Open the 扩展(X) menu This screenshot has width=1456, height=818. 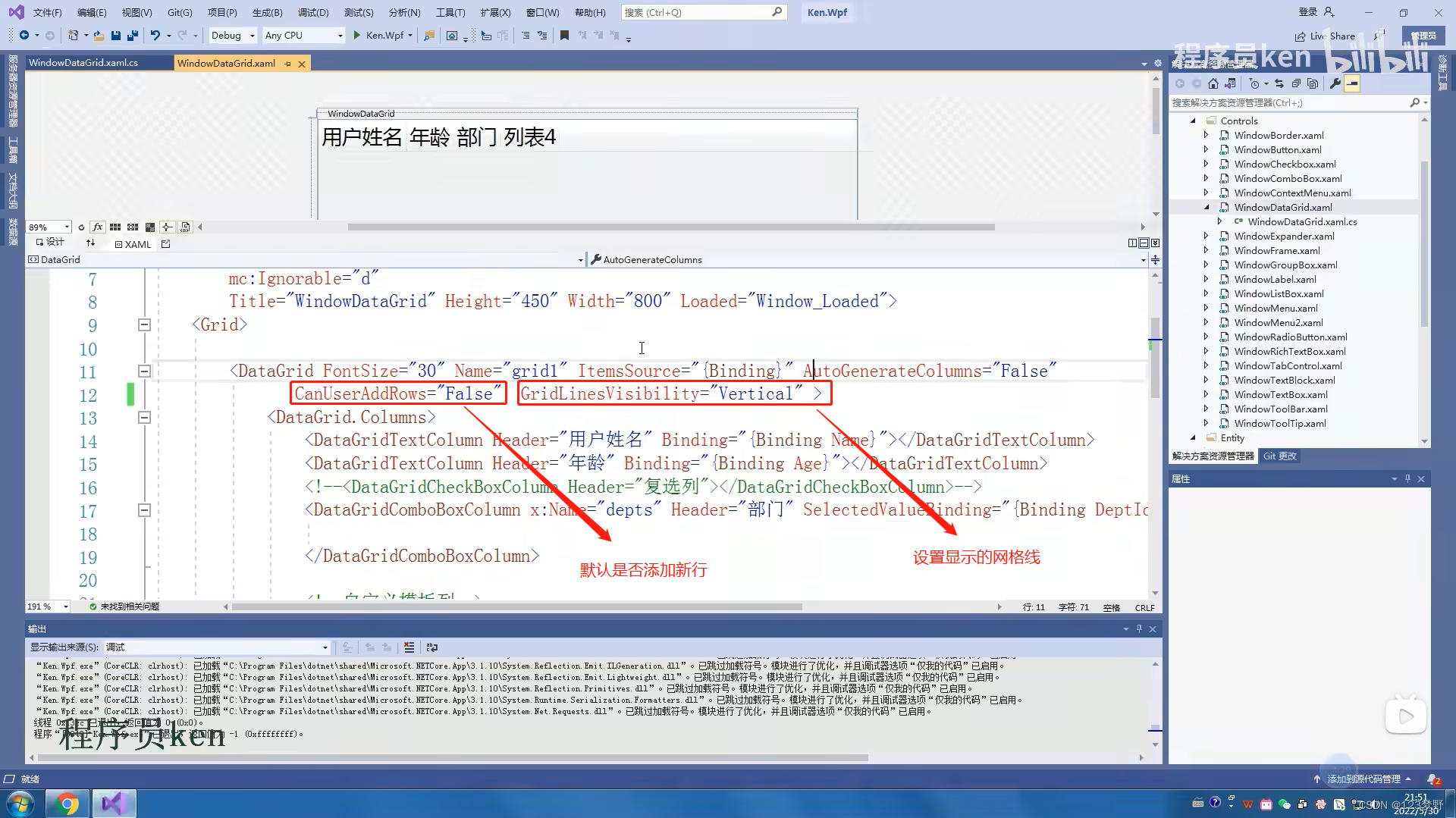click(x=495, y=12)
